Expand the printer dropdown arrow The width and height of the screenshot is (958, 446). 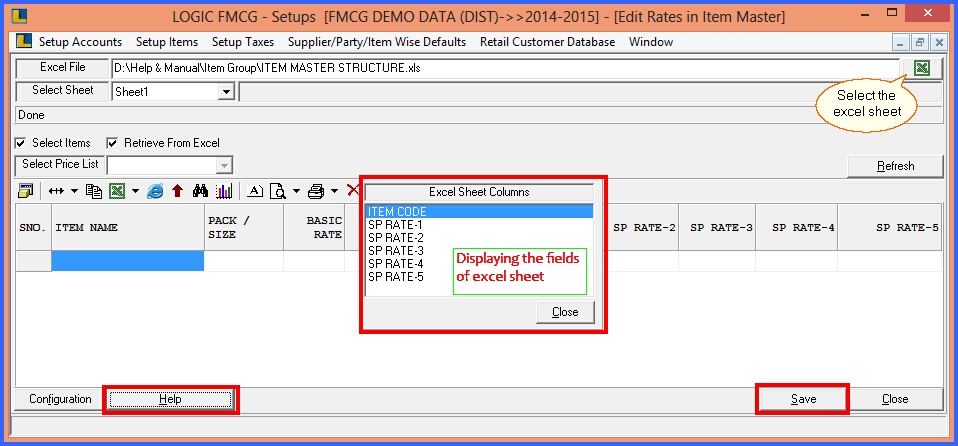pos(334,191)
